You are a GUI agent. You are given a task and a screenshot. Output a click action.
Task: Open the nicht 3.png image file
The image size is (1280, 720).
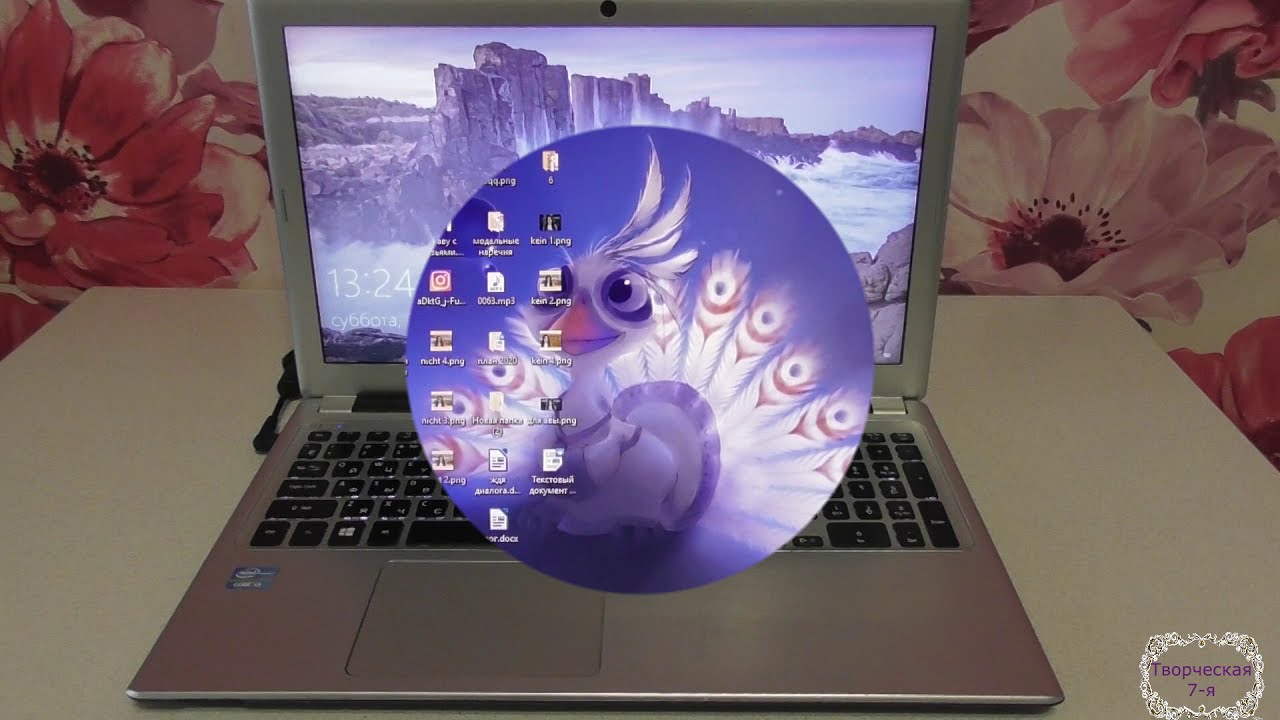point(441,408)
